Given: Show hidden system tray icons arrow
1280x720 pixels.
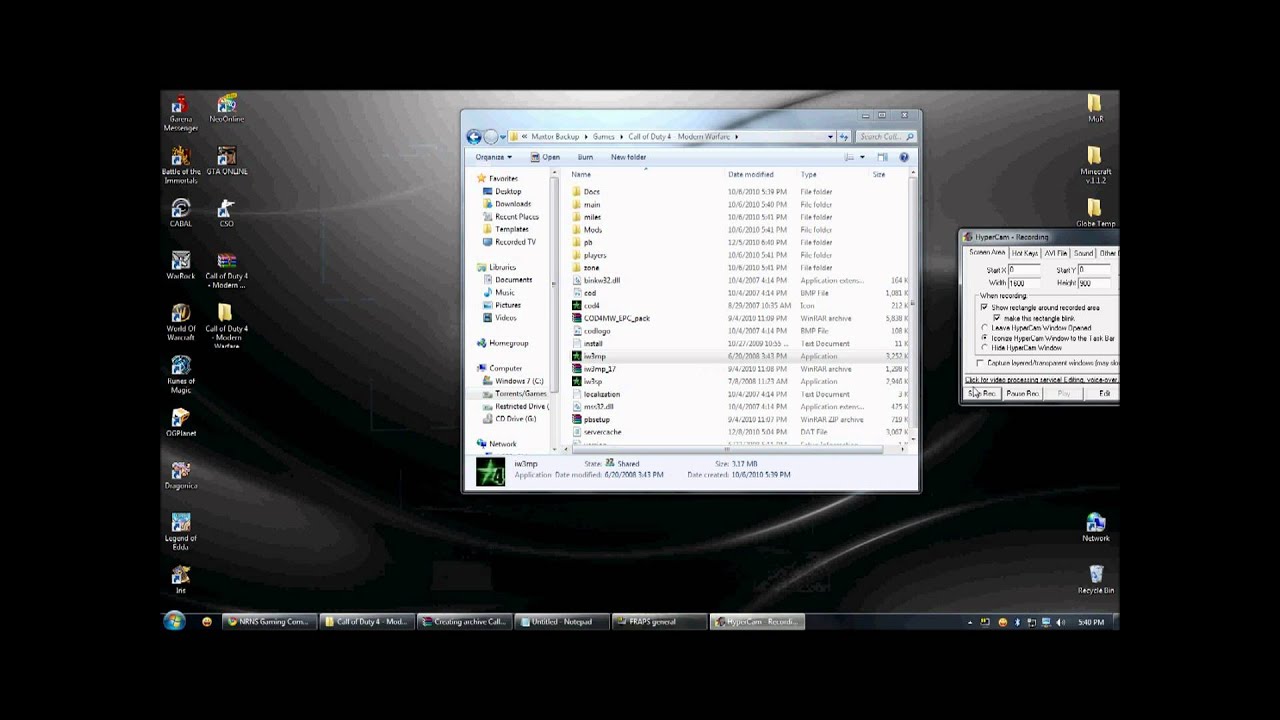Looking at the screenshot, I should (x=970, y=622).
